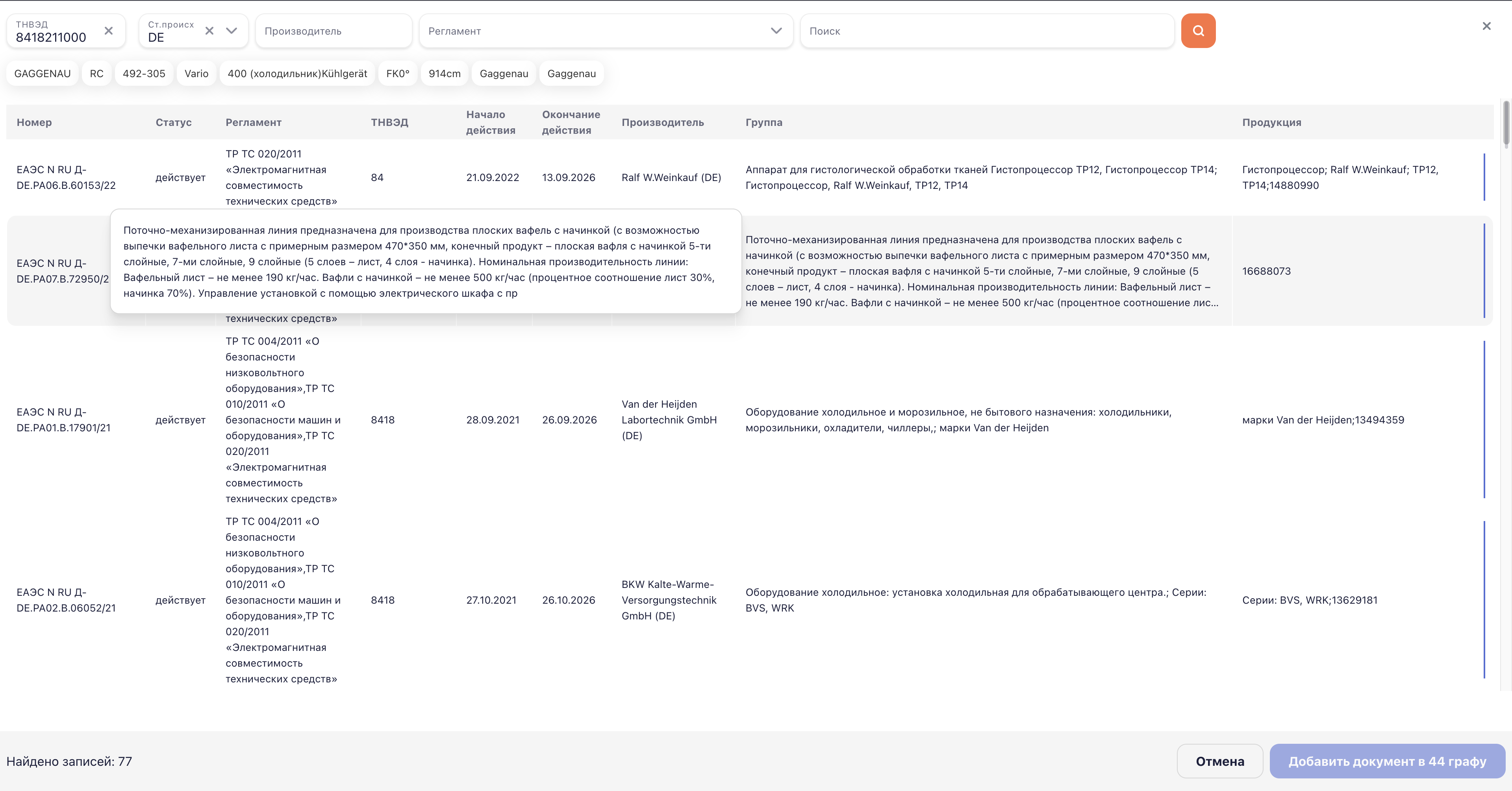Select the FK0° keyword chip

tap(397, 74)
